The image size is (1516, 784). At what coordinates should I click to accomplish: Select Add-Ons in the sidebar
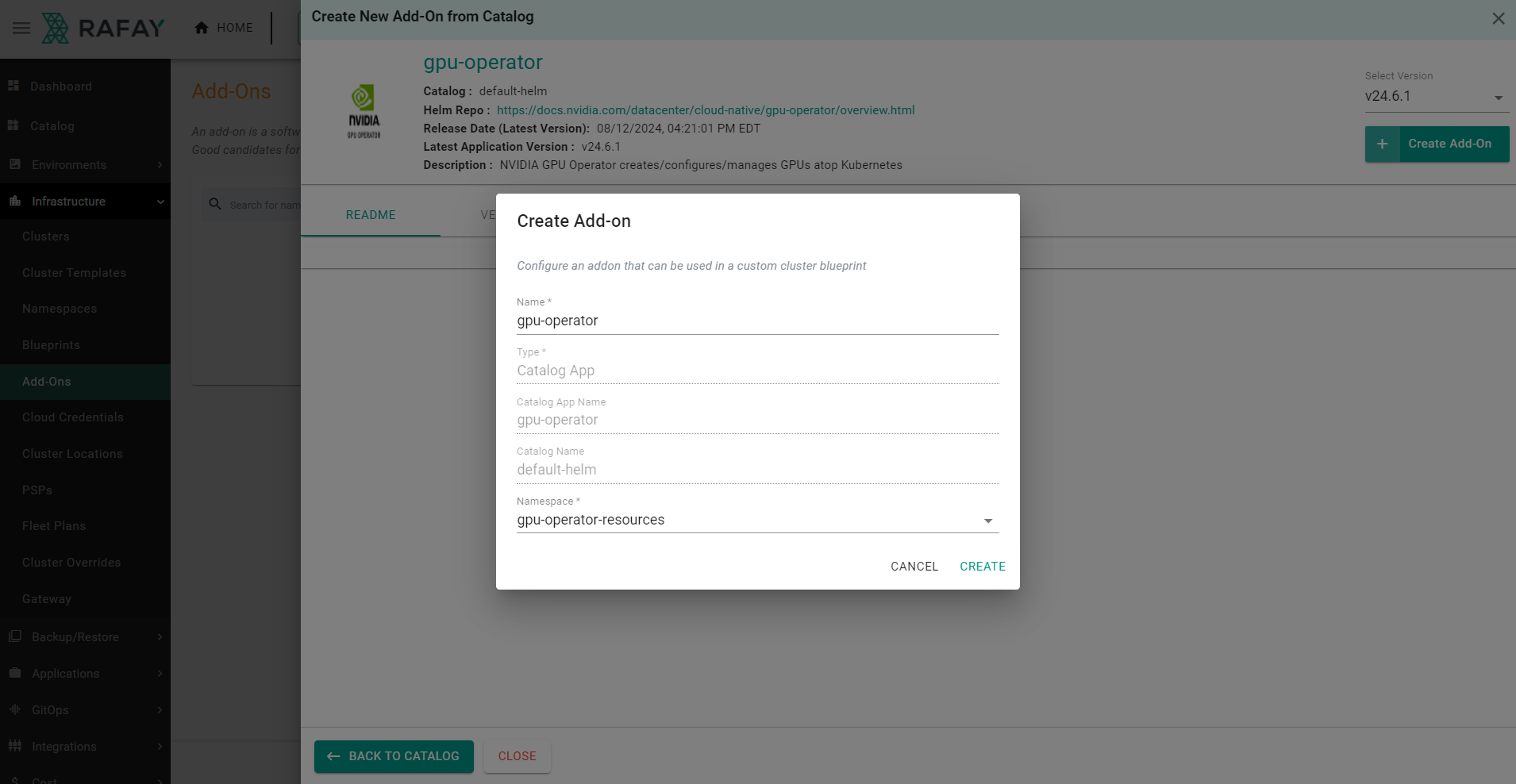[x=85, y=382]
